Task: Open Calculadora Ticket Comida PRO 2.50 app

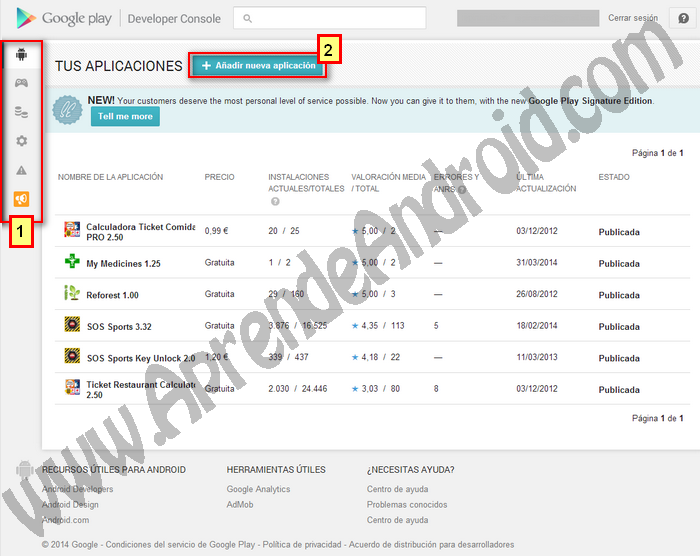Action: (141, 232)
